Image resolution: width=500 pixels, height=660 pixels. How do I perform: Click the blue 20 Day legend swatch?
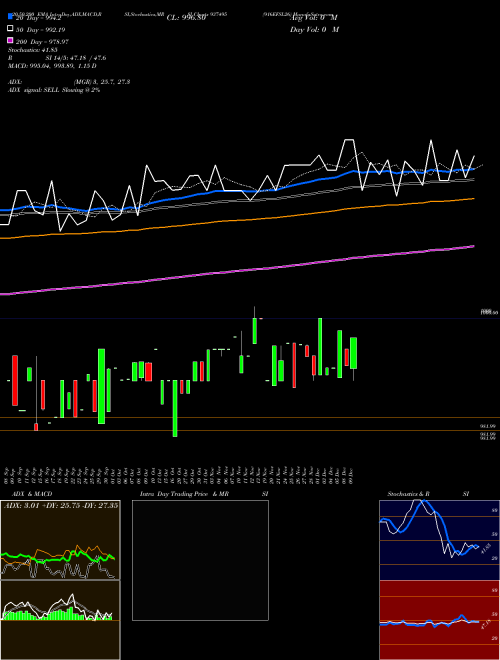point(10,17)
